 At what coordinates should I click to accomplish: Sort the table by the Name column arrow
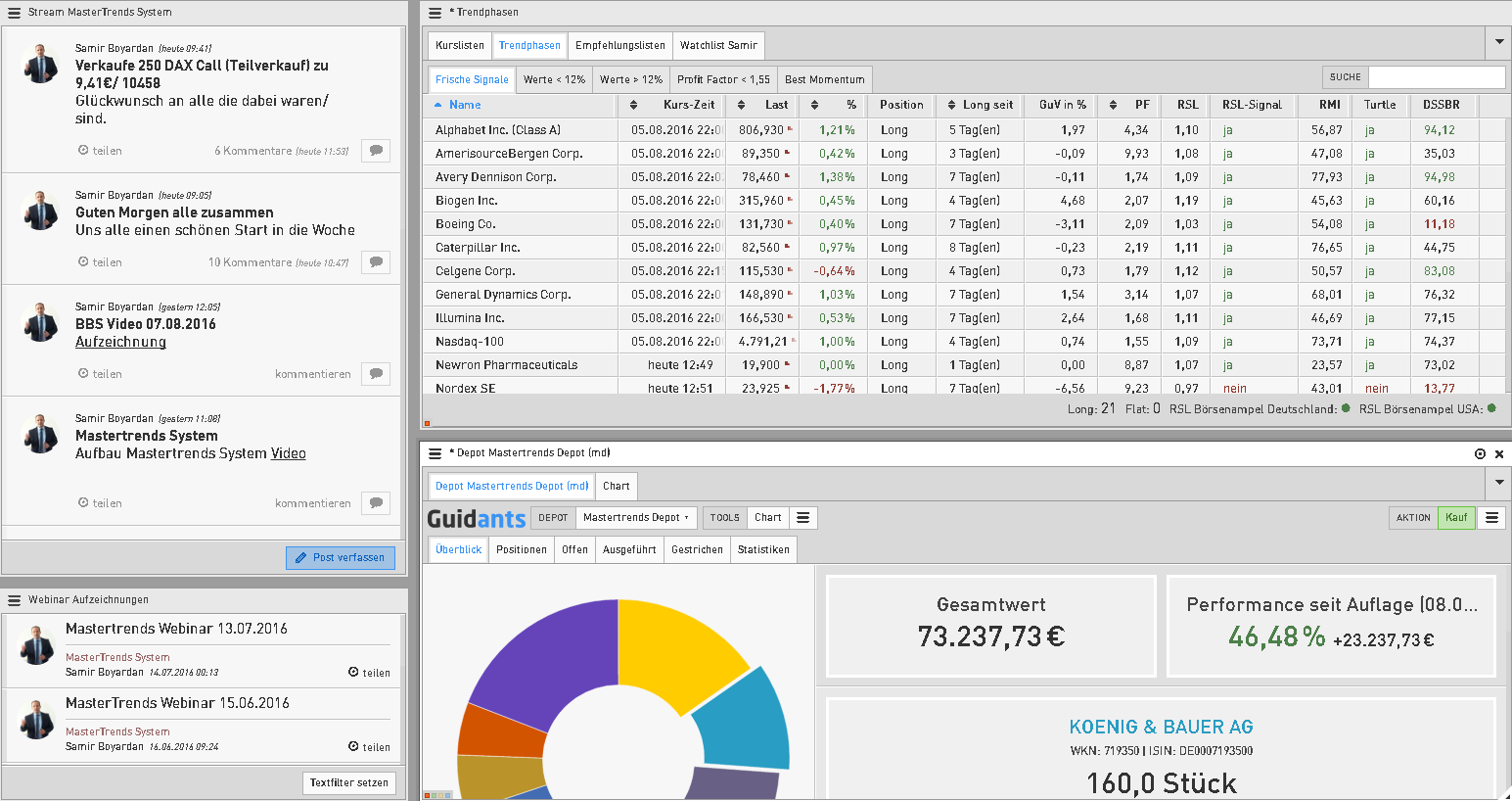click(437, 105)
